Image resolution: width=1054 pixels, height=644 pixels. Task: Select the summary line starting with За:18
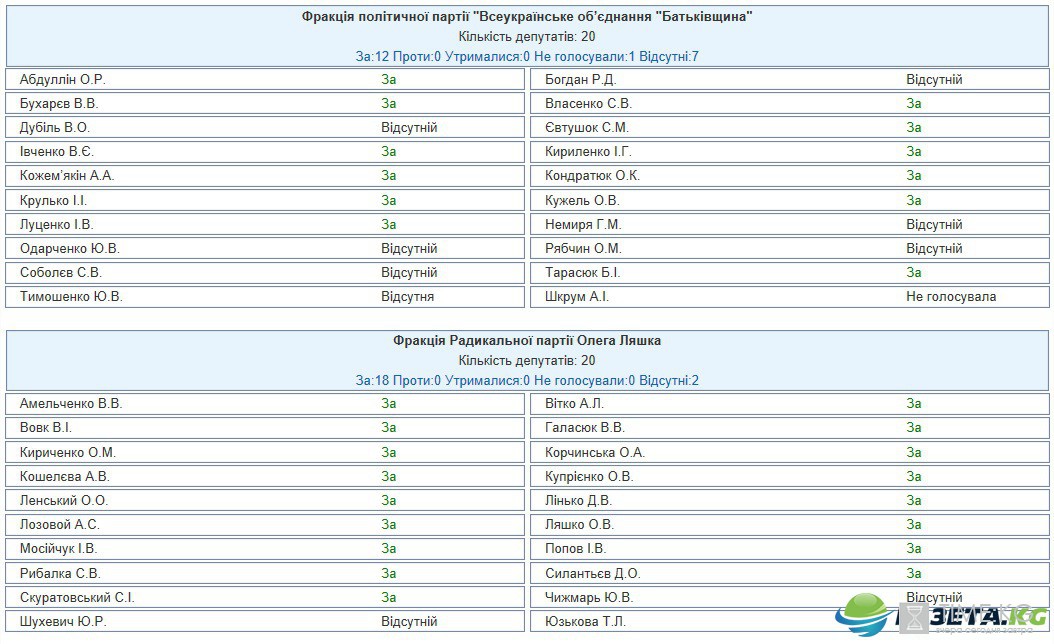(527, 380)
